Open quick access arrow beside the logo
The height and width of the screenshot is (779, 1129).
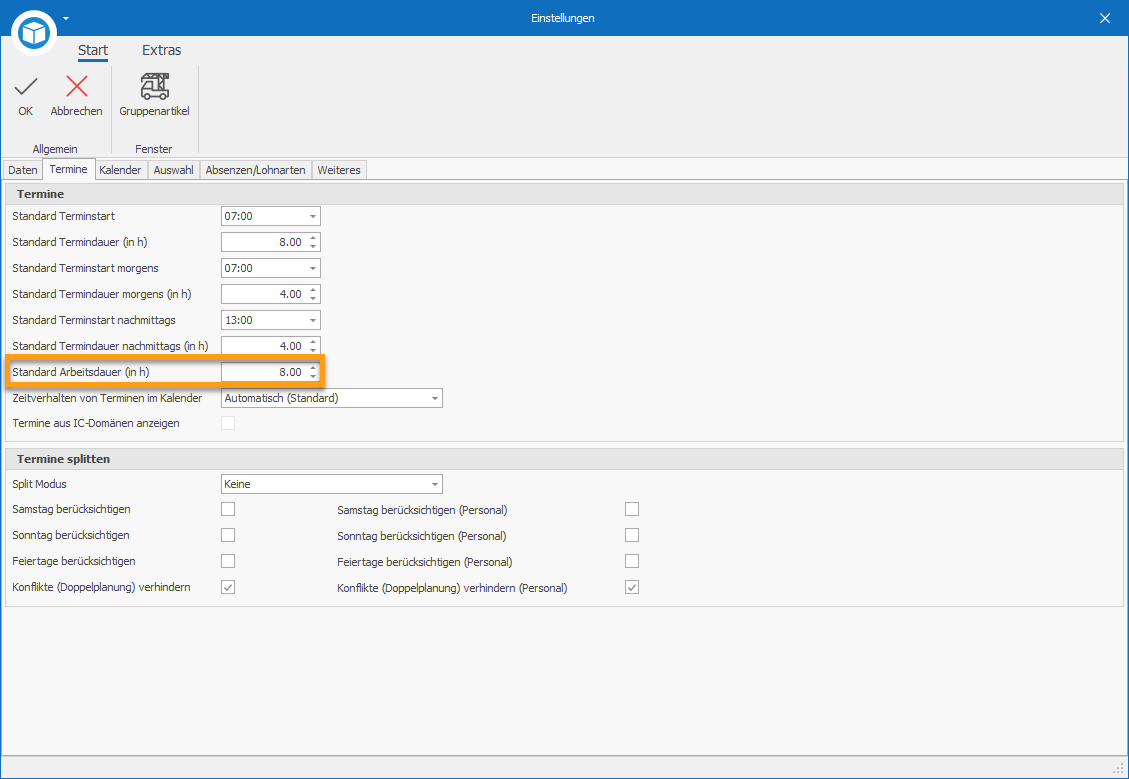point(66,18)
